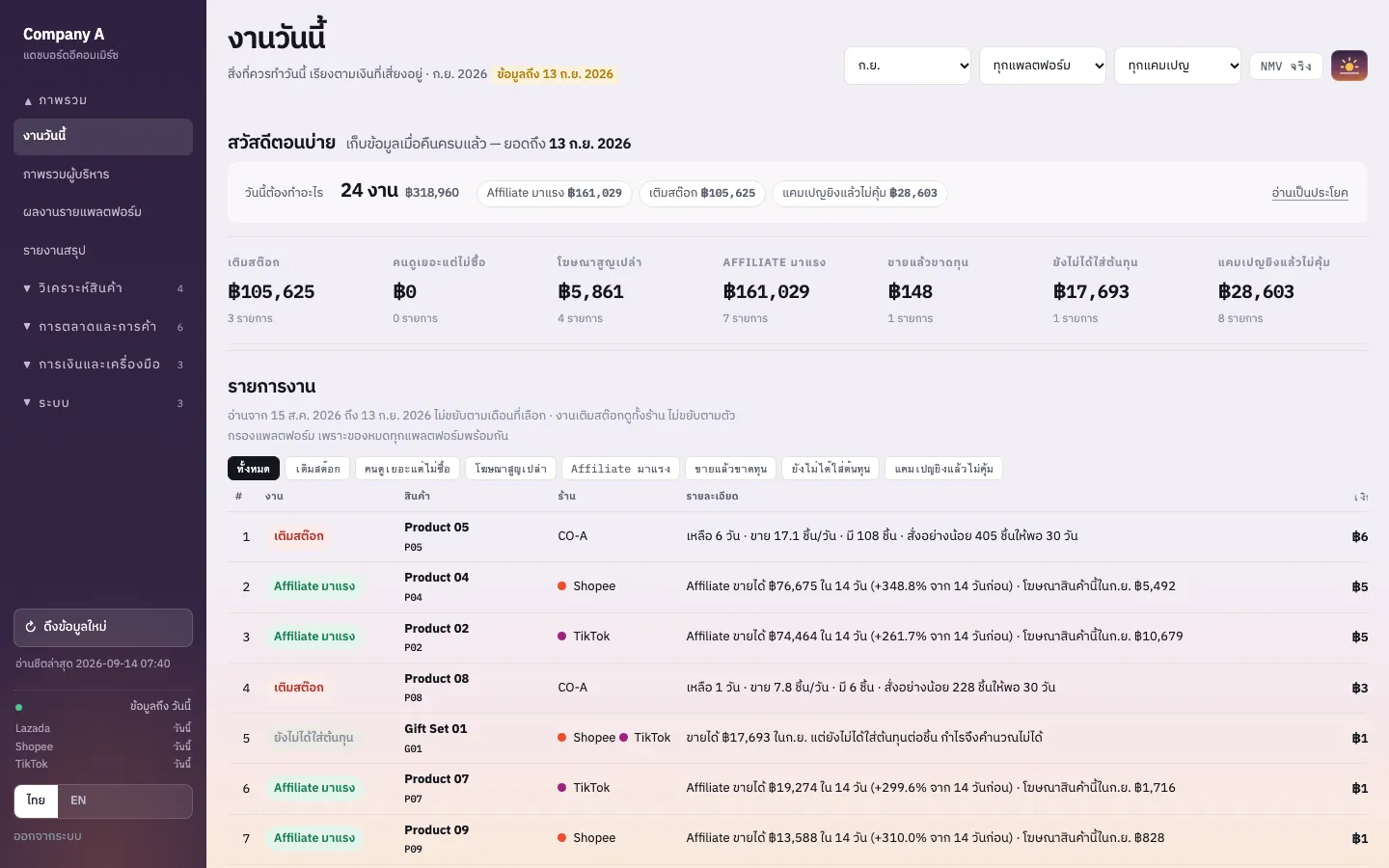1389x868 pixels.
Task: Toggle the NMV จริง switch
Action: click(1286, 66)
